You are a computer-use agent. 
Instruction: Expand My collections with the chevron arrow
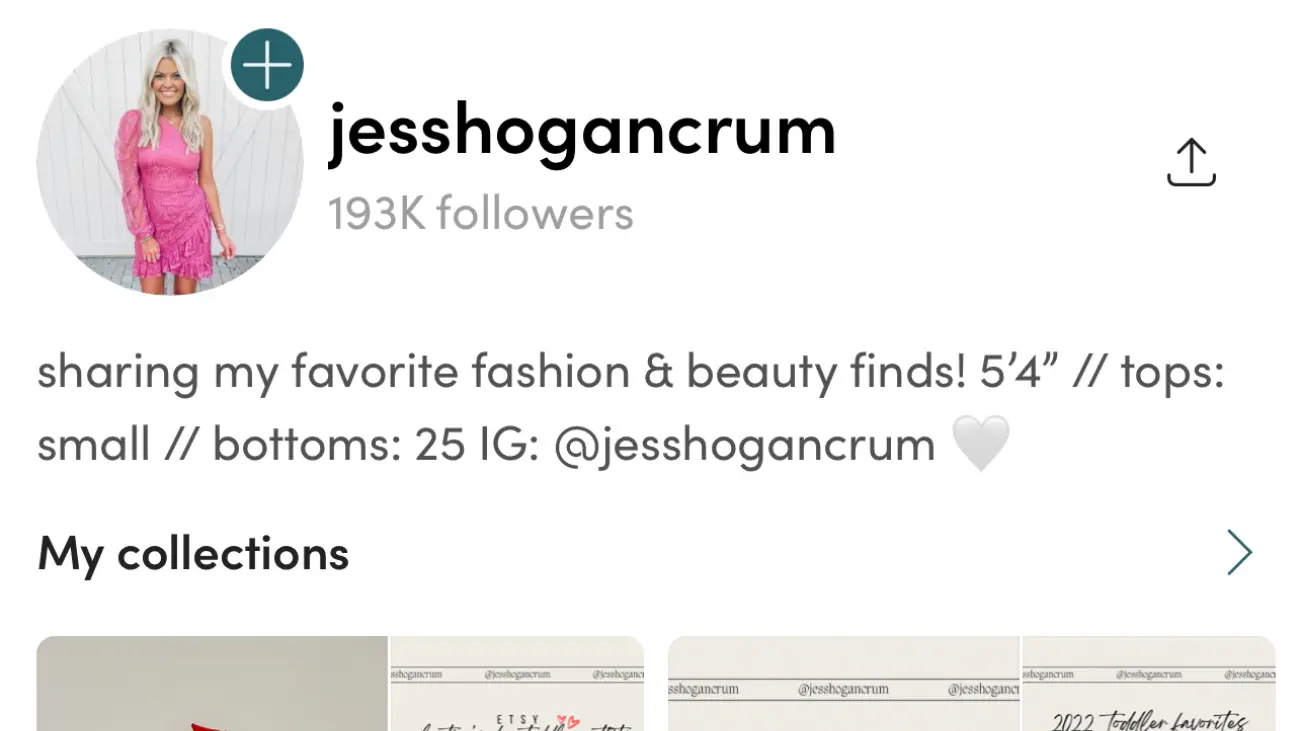pyautogui.click(x=1239, y=552)
